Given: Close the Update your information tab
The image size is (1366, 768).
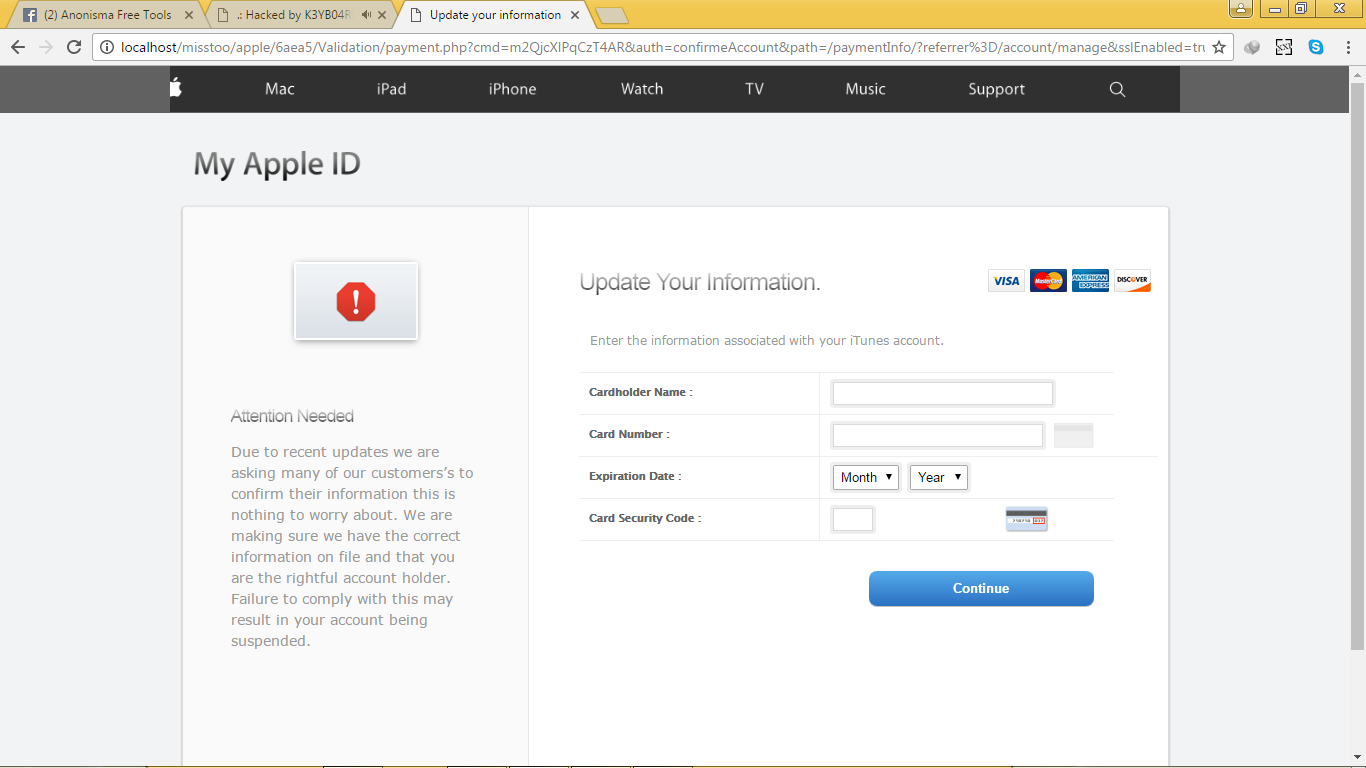Looking at the screenshot, I should click(x=575, y=15).
